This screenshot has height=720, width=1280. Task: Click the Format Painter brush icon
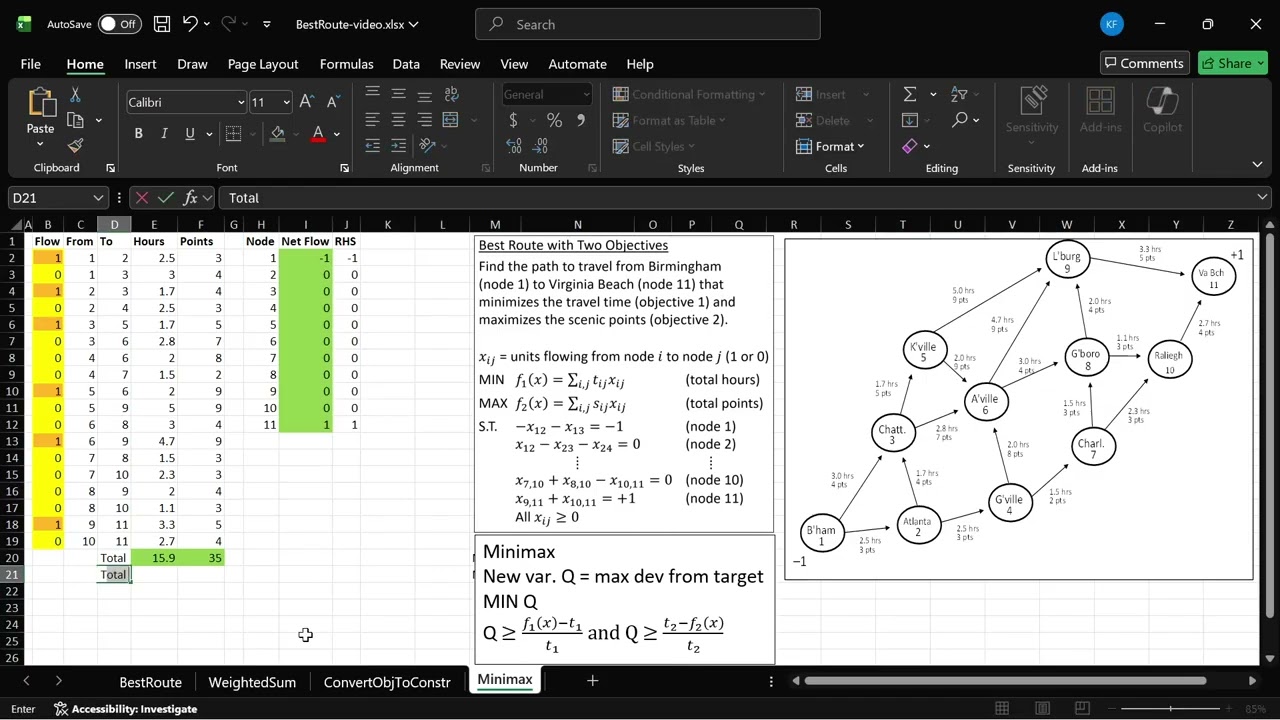75,146
